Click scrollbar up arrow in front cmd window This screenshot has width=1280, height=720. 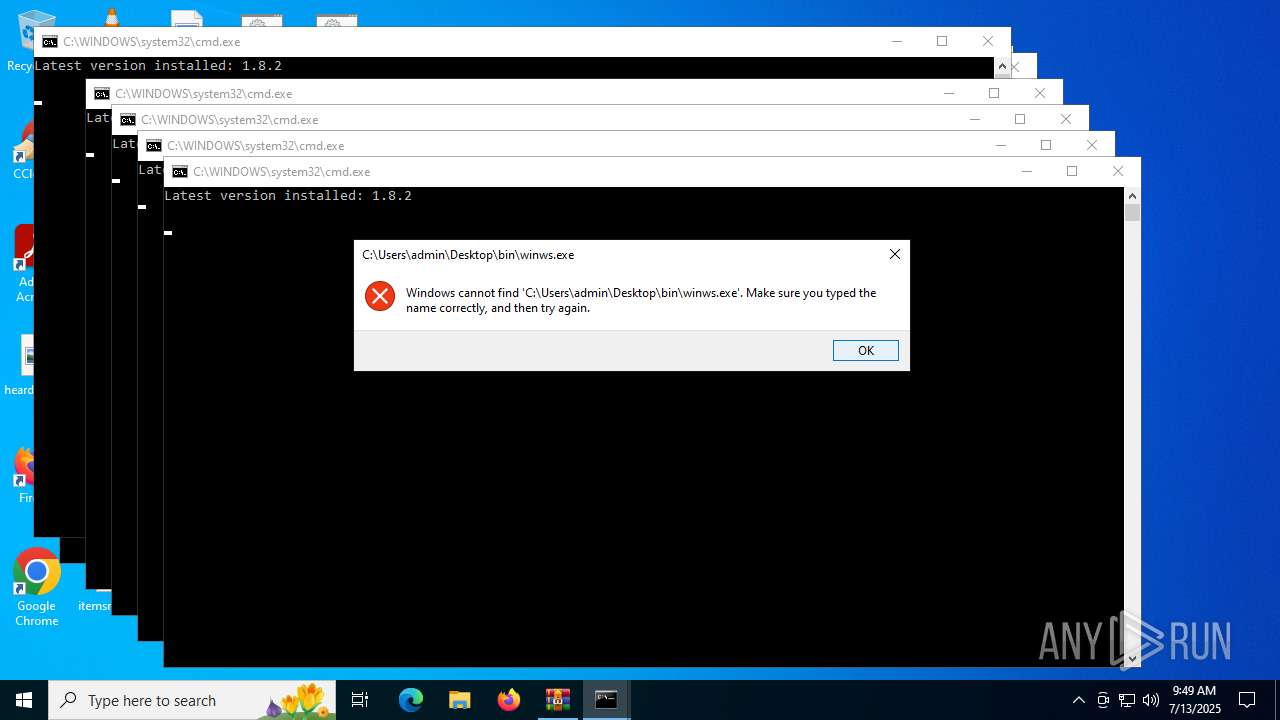click(x=1132, y=195)
